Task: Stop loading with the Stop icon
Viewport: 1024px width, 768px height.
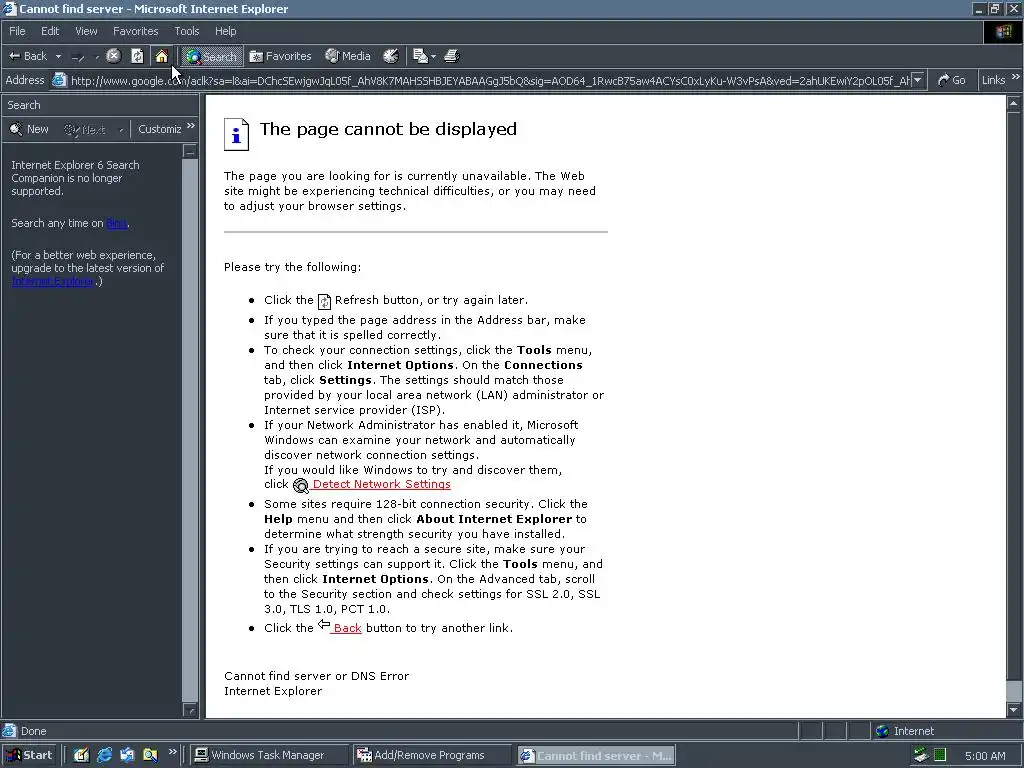Action: click(x=114, y=56)
